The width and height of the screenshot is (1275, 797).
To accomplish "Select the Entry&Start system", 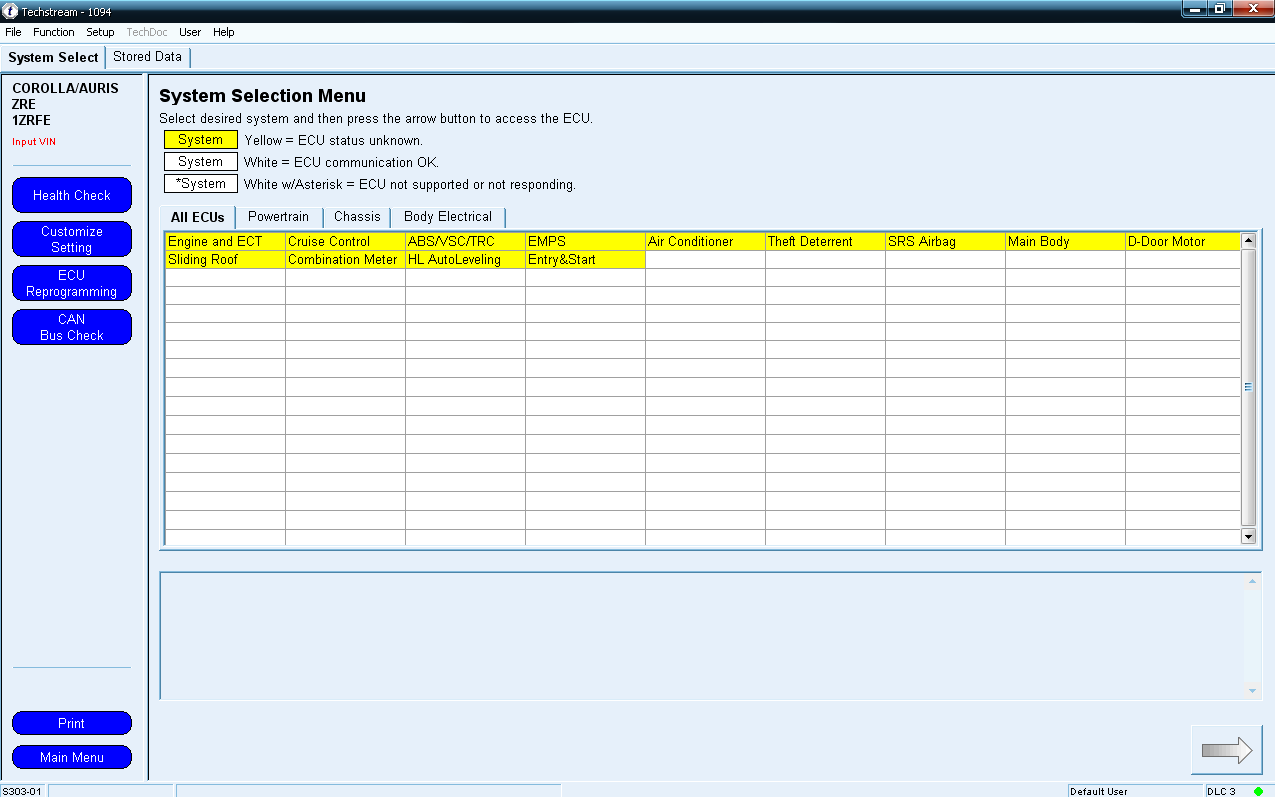I will (585, 259).
